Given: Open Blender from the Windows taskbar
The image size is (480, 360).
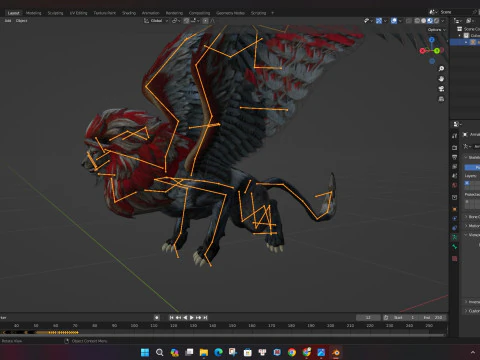Looking at the screenshot, I should point(336,352).
